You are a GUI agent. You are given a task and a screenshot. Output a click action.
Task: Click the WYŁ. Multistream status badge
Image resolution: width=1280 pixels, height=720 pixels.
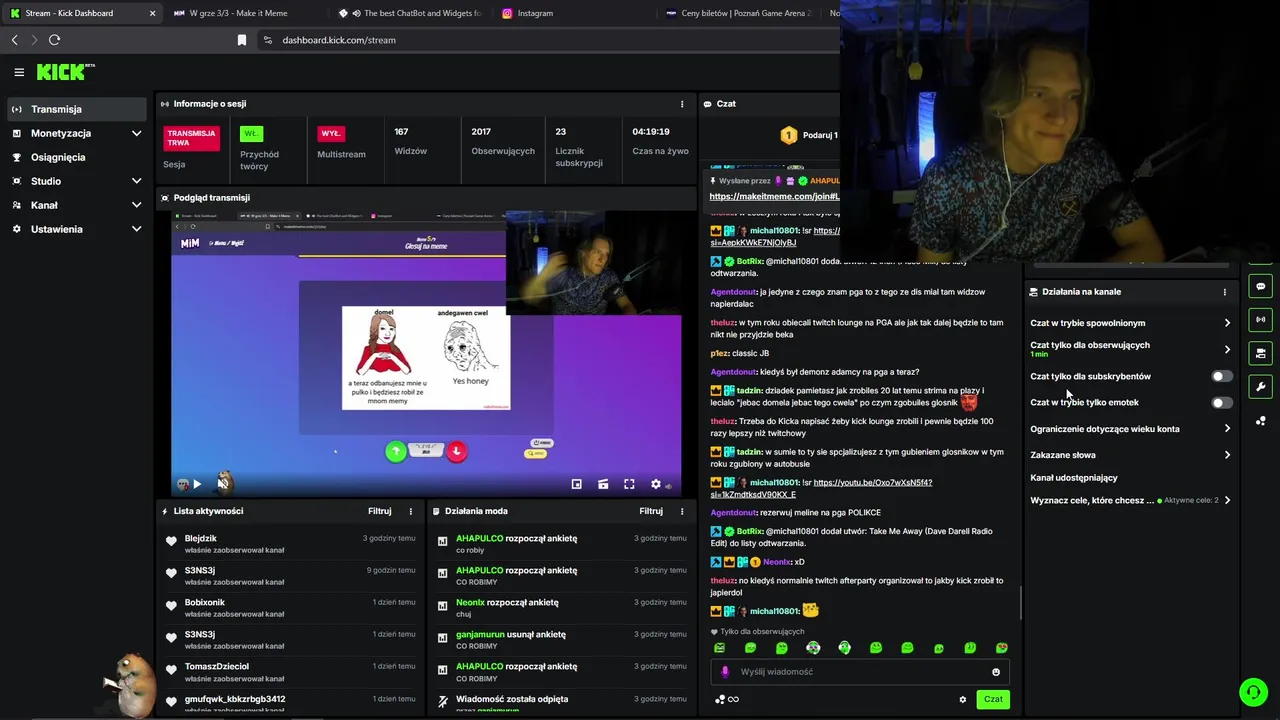pos(331,133)
